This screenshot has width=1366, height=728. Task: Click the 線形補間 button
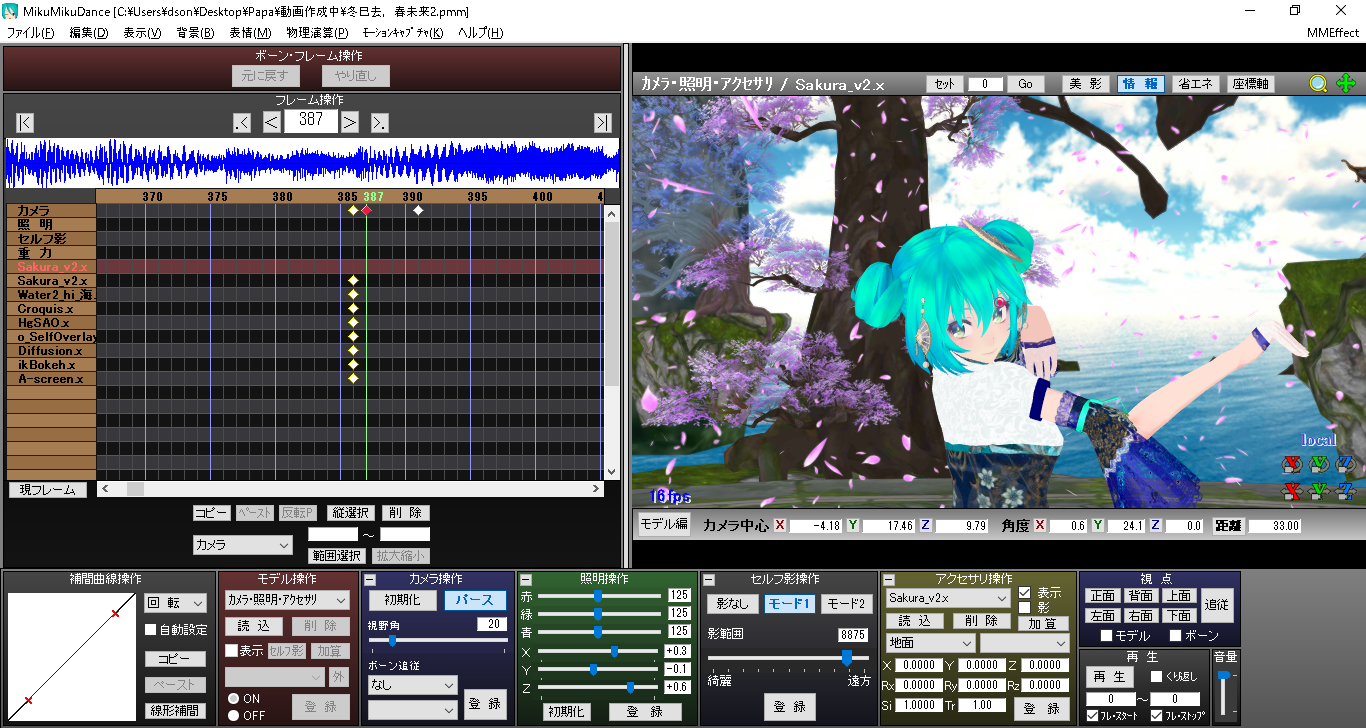pos(175,711)
